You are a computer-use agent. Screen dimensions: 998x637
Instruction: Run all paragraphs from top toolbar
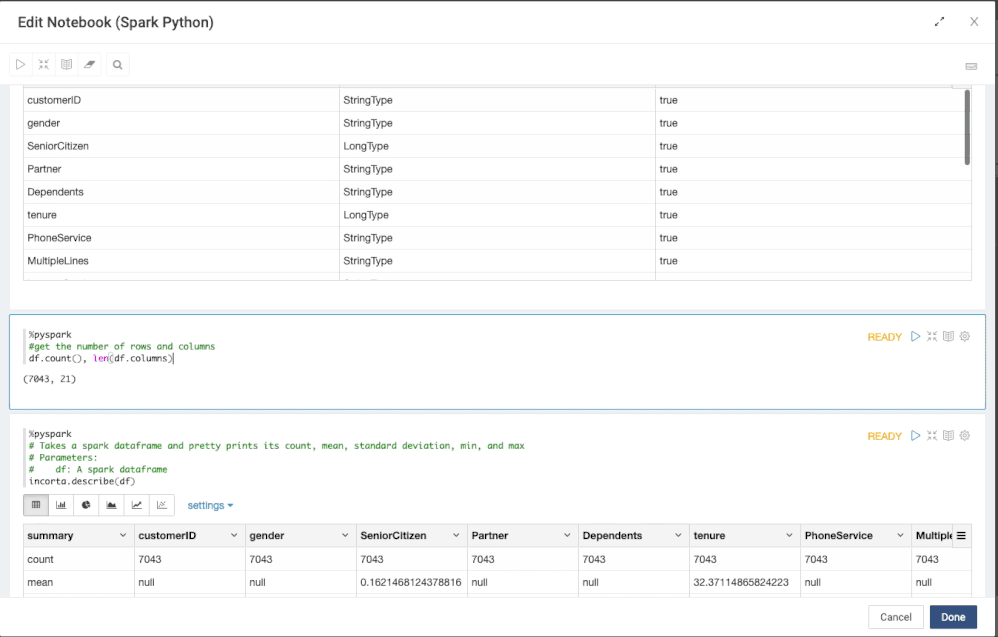click(20, 65)
